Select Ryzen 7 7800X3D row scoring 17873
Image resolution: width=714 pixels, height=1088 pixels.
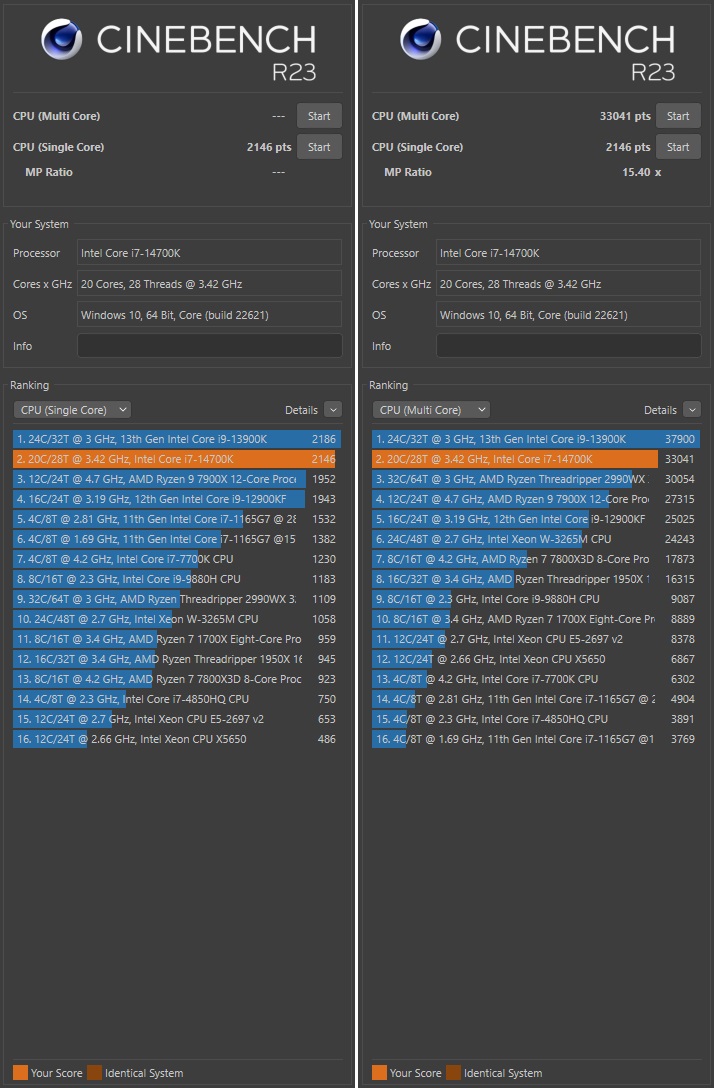click(x=536, y=559)
